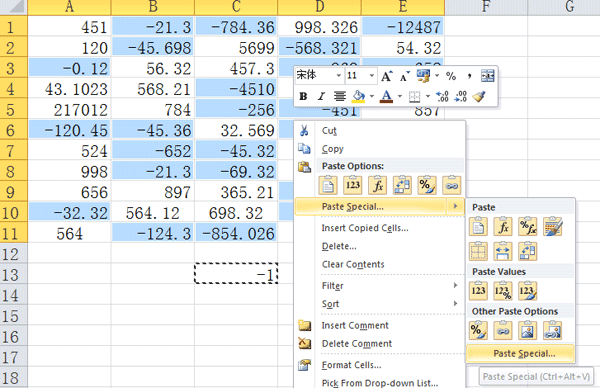Apply Percent Style in mini toolbar
Screen dimensions: 600x388
[451, 76]
